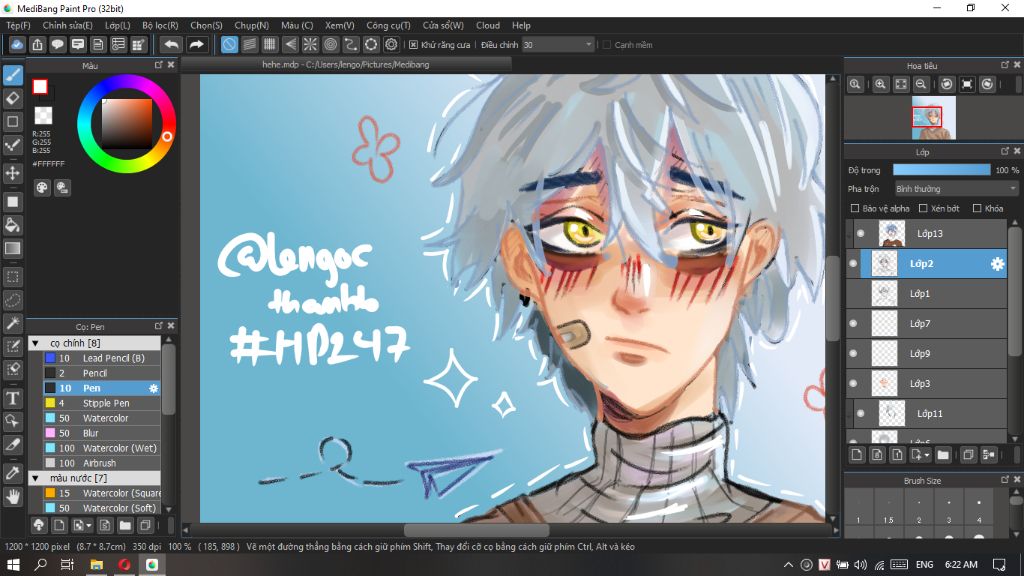1024x576 pixels.
Task: Click the cloud save icon
Action: point(17,44)
